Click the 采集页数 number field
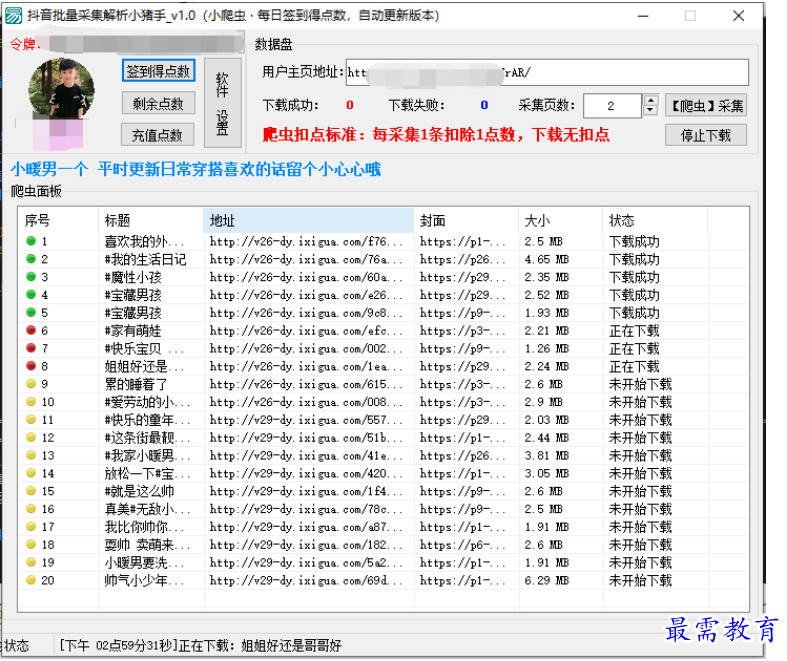Screen dimensions: 787x661 coord(612,106)
